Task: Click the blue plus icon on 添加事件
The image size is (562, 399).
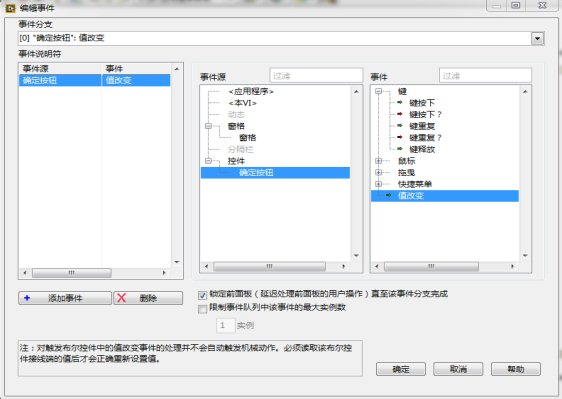Action: [27, 298]
